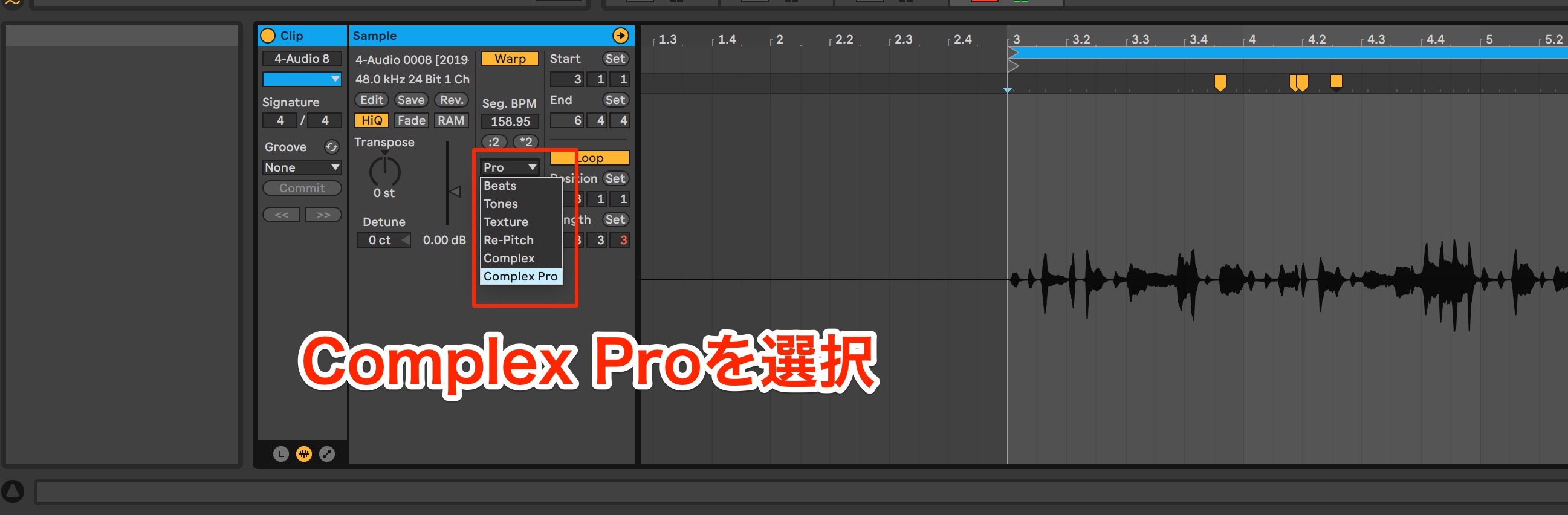
Task: Click Set next to Length
Action: coord(615,219)
